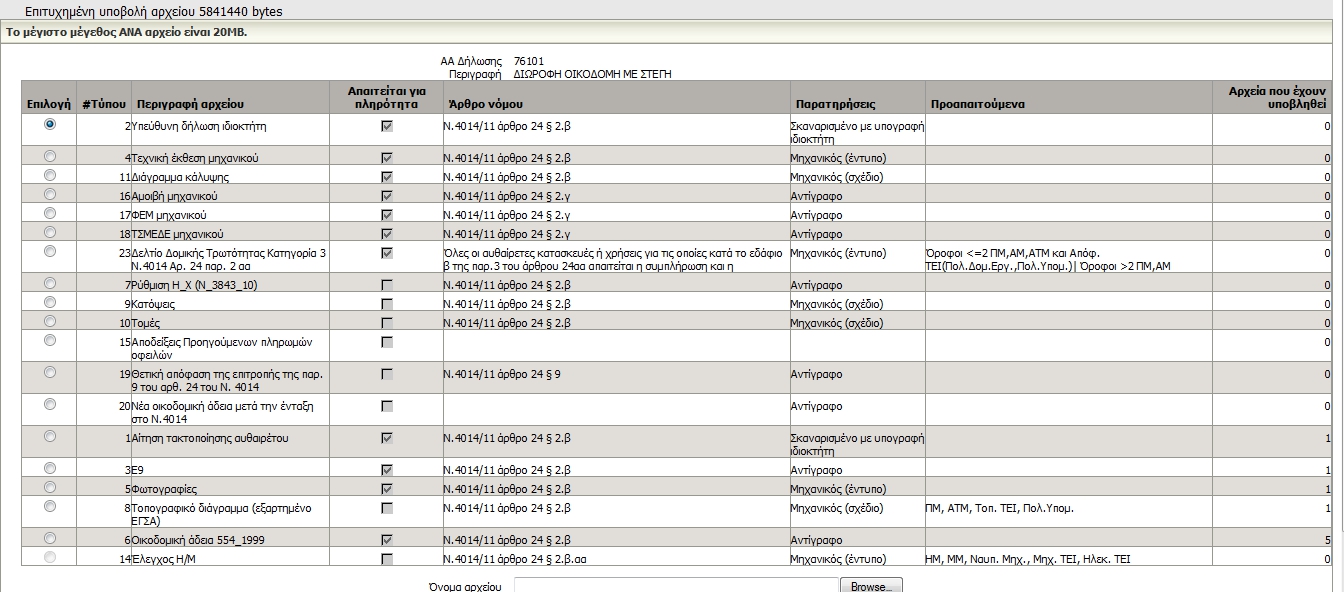Select Οικοδομική άδεια 554_1999 radio button
The image size is (1344, 592).
(50, 538)
